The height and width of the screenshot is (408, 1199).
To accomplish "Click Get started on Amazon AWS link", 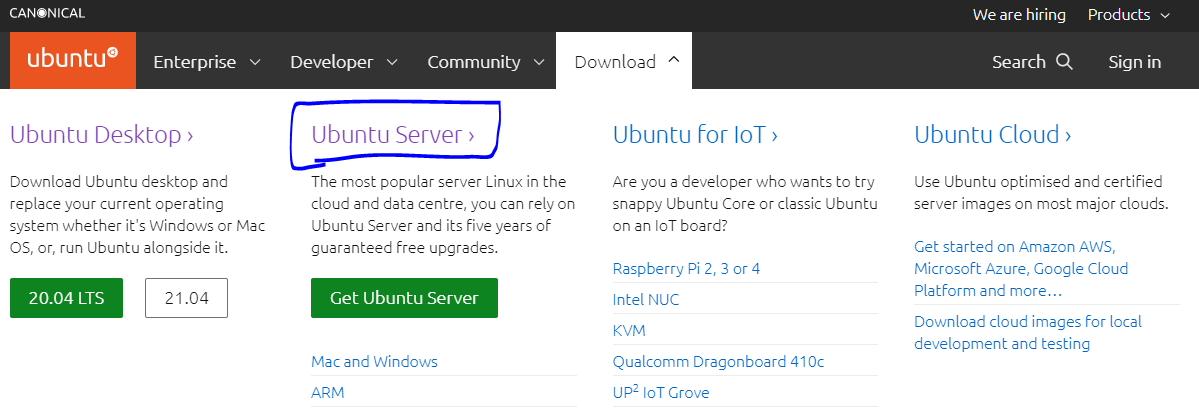I will pos(1021,269).
